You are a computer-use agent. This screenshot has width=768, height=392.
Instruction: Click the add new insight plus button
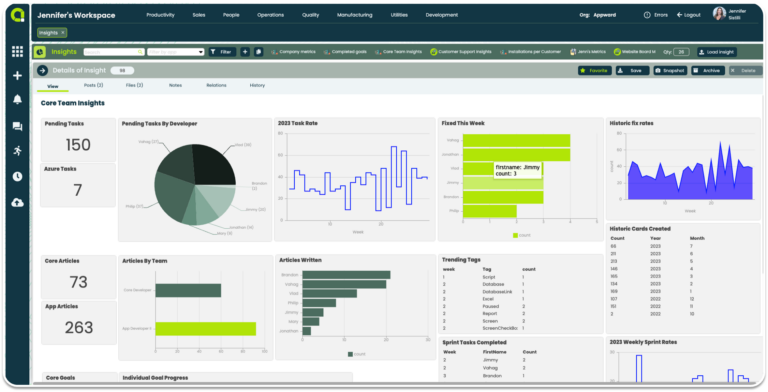[x=245, y=51]
